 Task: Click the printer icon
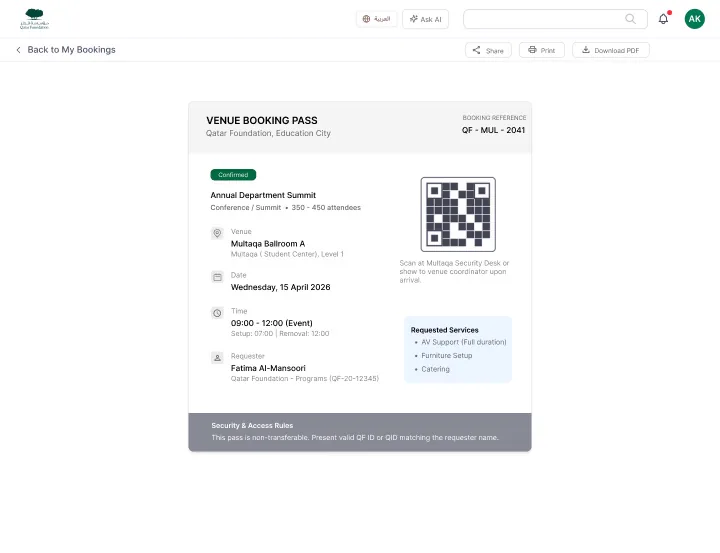(x=532, y=50)
